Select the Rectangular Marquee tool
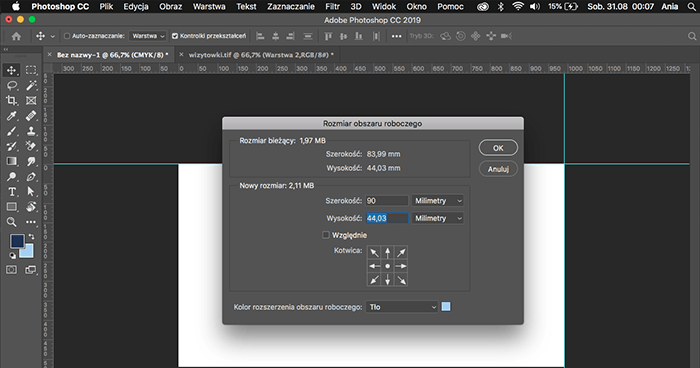 (31, 70)
